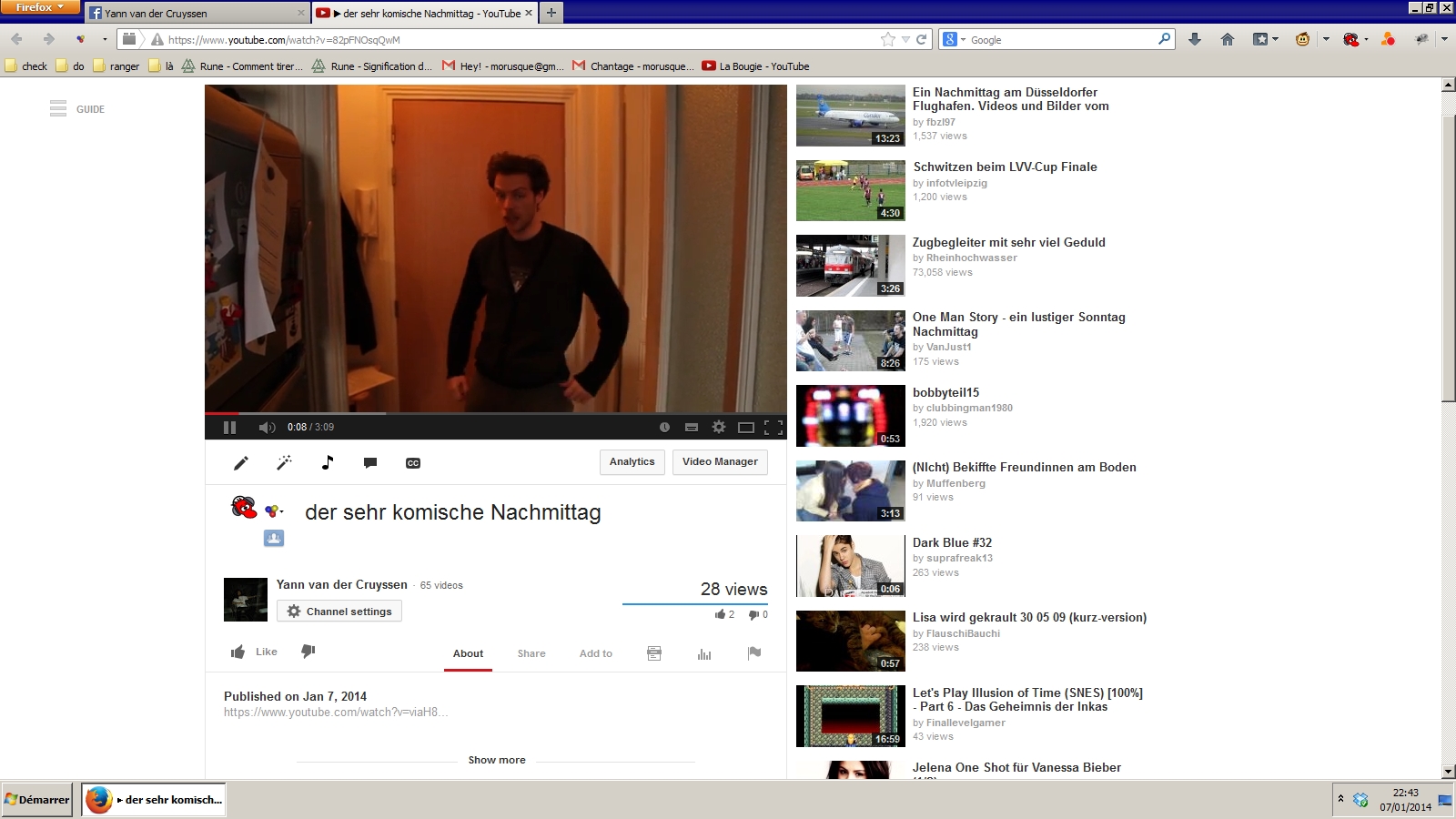
Task: Click the pencil edit video icon
Action: [x=241, y=463]
